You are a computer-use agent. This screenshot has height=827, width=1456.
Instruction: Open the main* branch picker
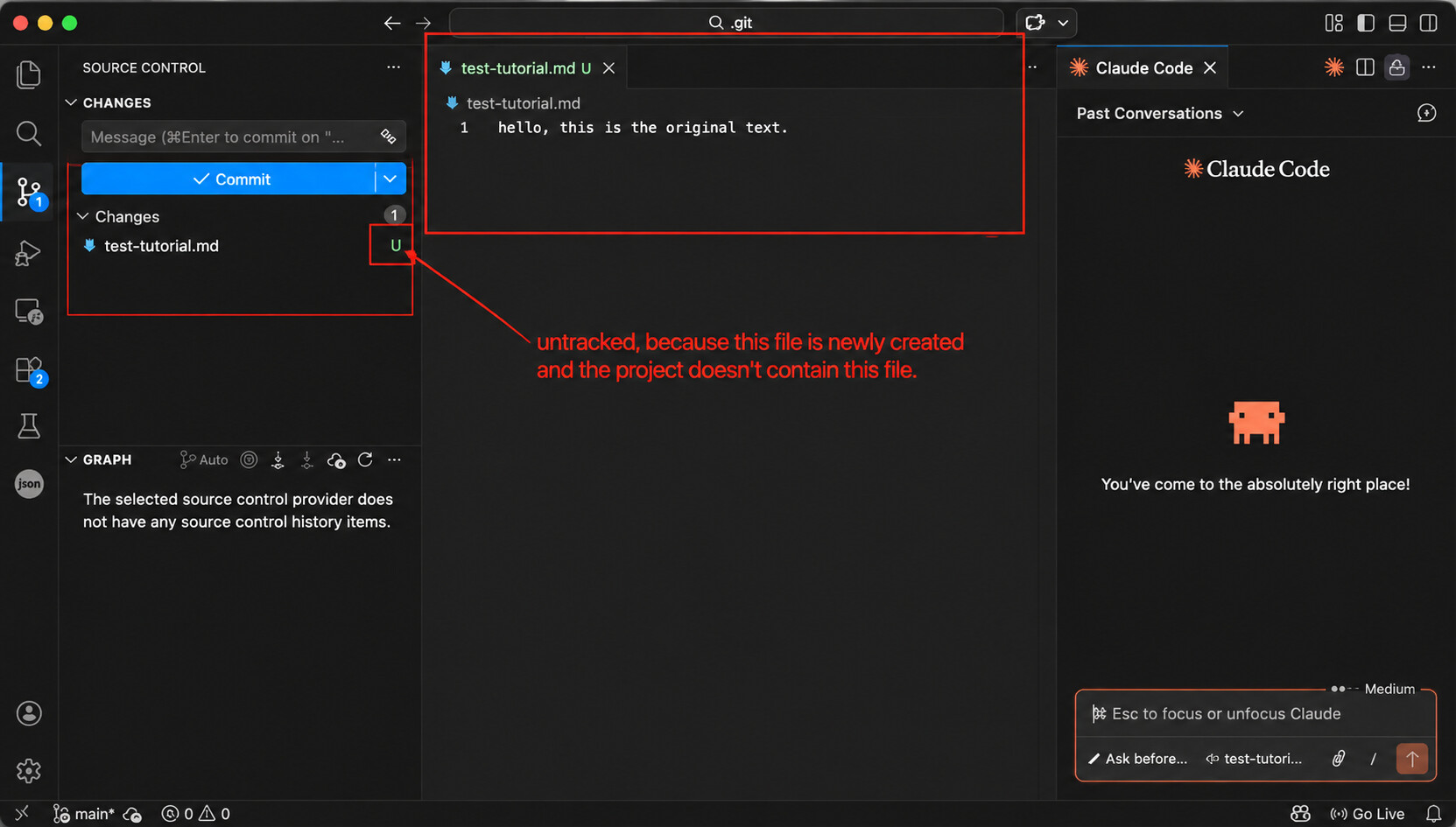(x=84, y=814)
